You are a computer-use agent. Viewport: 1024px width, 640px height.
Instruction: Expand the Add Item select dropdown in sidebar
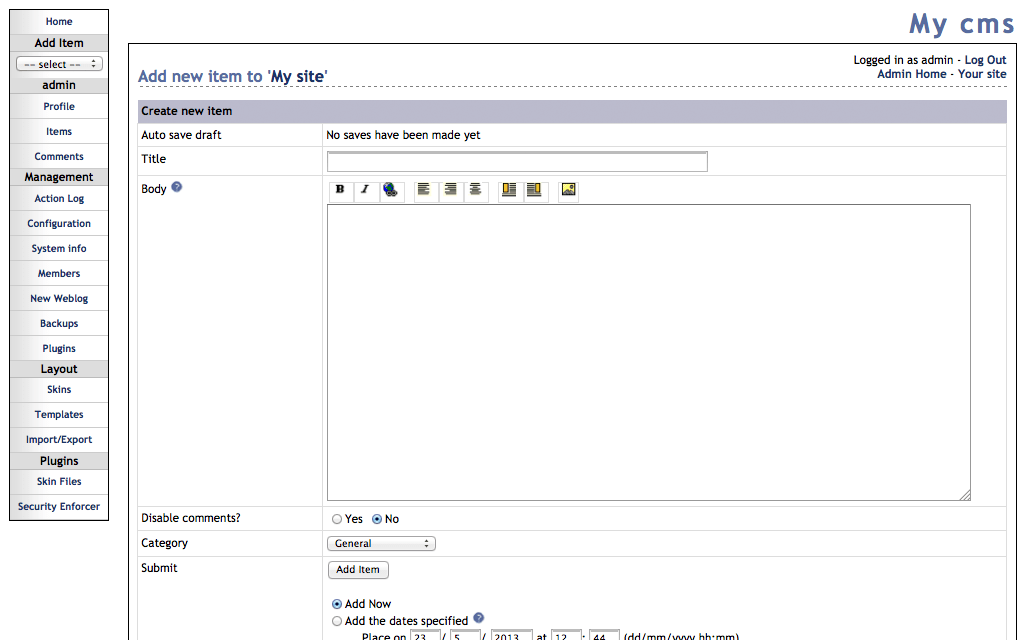[59, 64]
